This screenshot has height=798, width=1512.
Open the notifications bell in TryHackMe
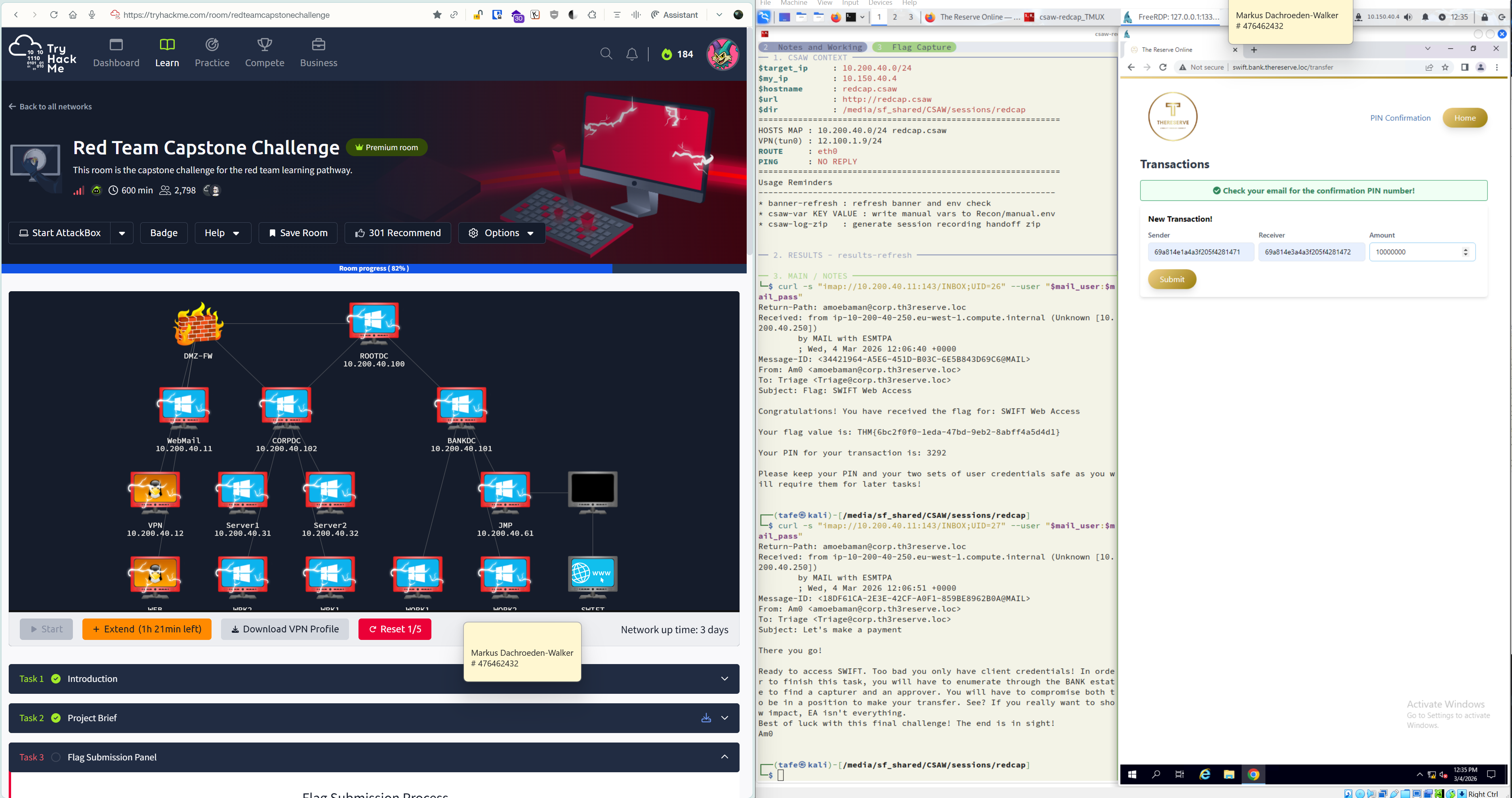pos(631,54)
